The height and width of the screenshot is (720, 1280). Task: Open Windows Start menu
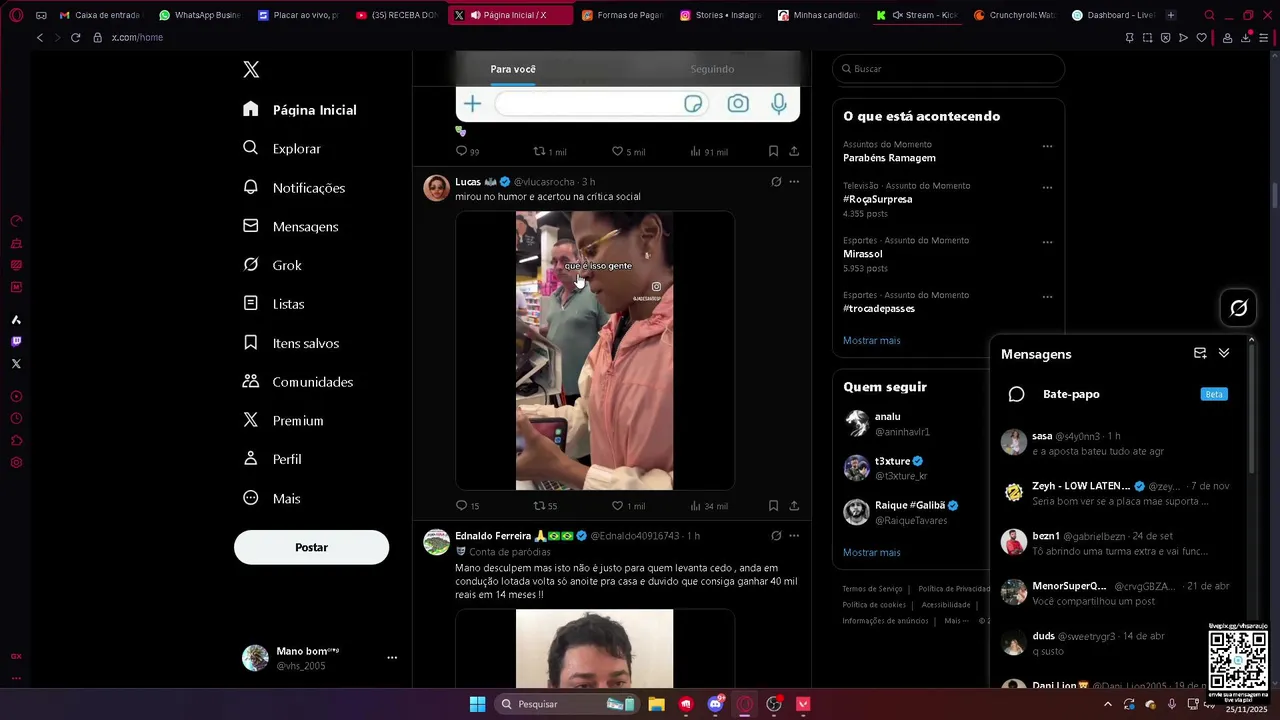coord(477,704)
